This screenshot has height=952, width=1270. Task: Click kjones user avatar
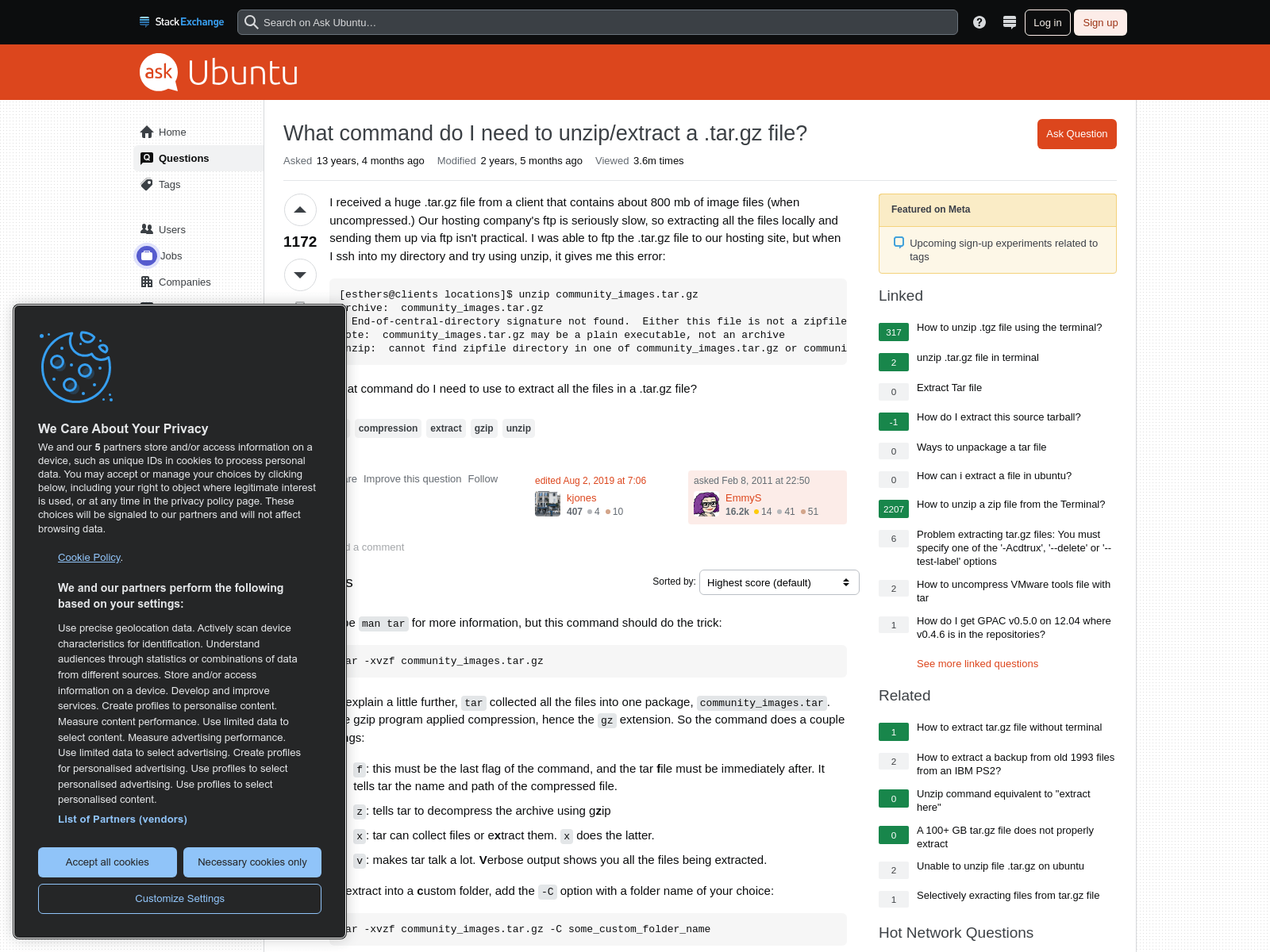click(x=548, y=504)
